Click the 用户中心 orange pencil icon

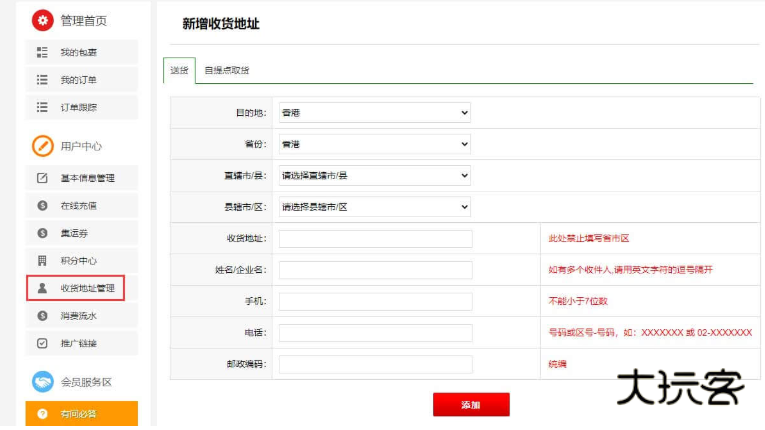click(x=43, y=146)
